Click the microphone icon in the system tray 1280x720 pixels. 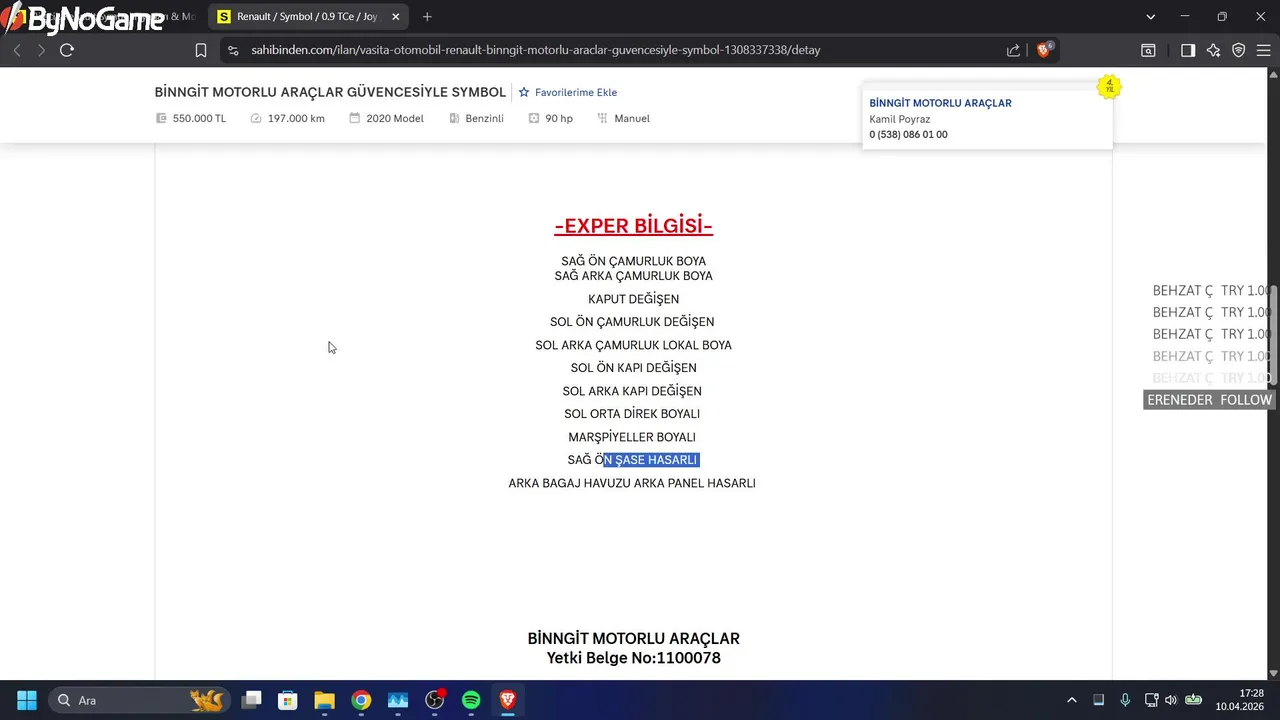point(1125,700)
